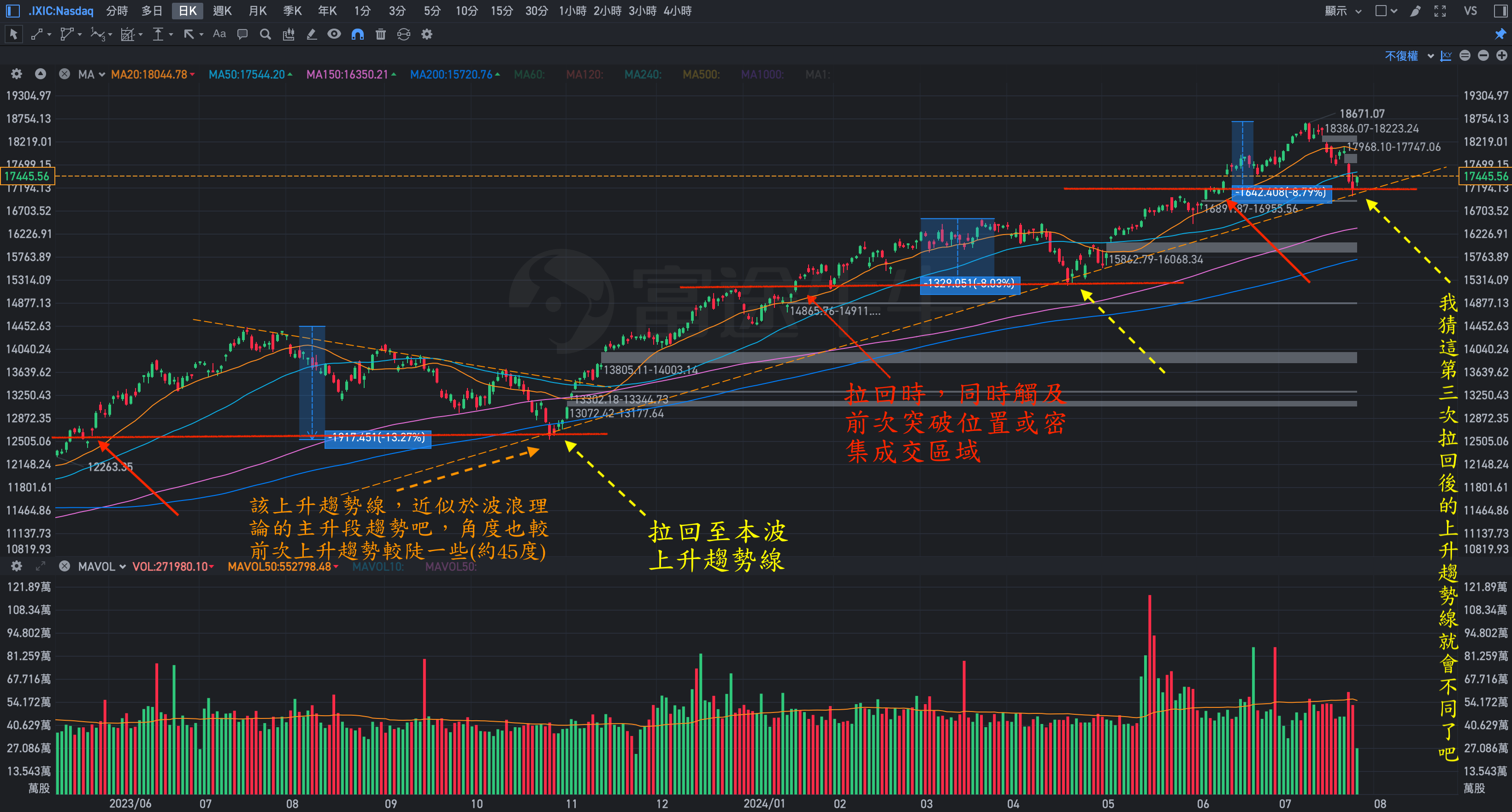Click the paintbrush theme icon
Image resolution: width=1512 pixels, height=812 pixels.
[1415, 11]
